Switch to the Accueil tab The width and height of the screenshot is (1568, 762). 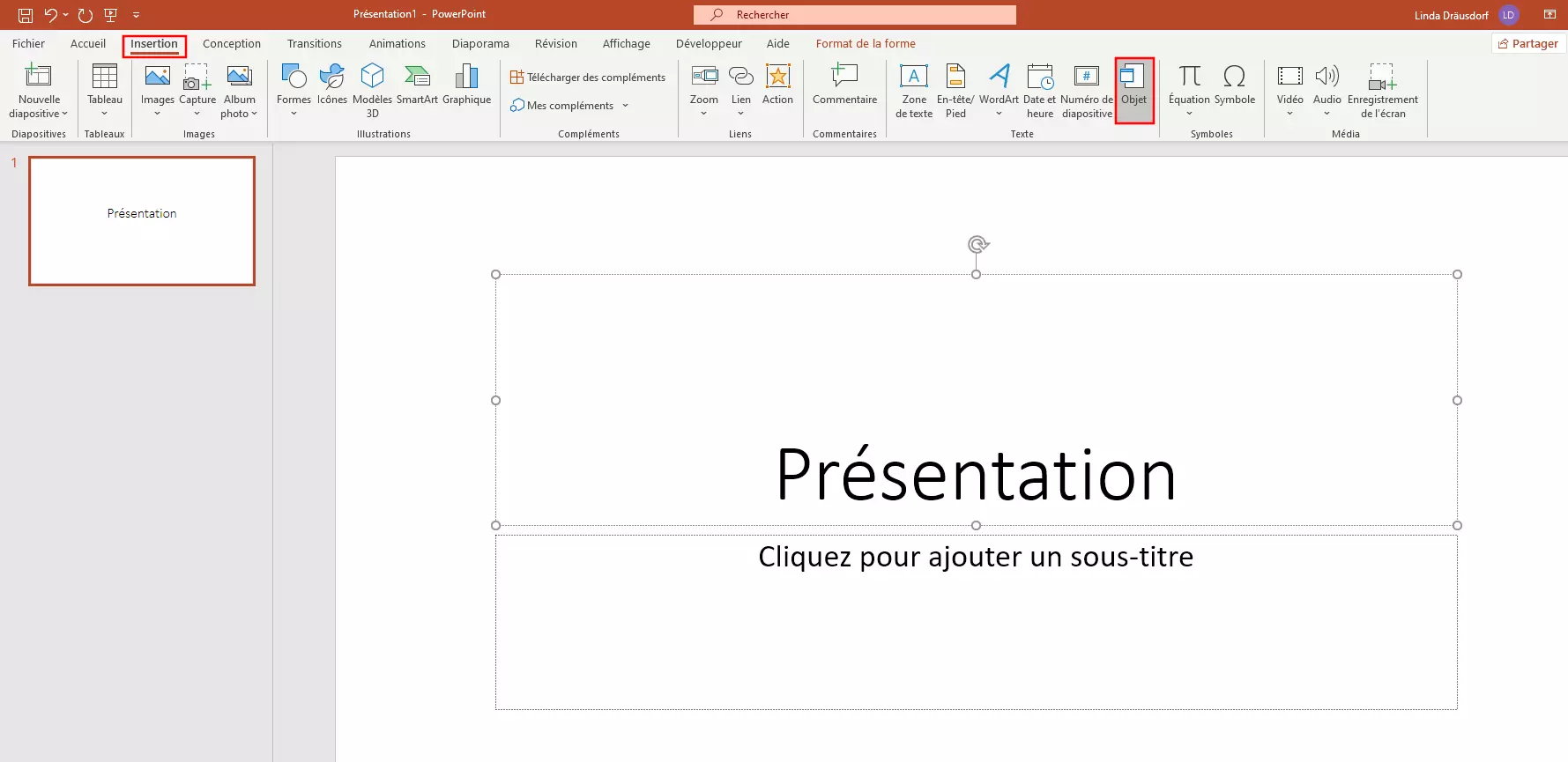click(88, 44)
